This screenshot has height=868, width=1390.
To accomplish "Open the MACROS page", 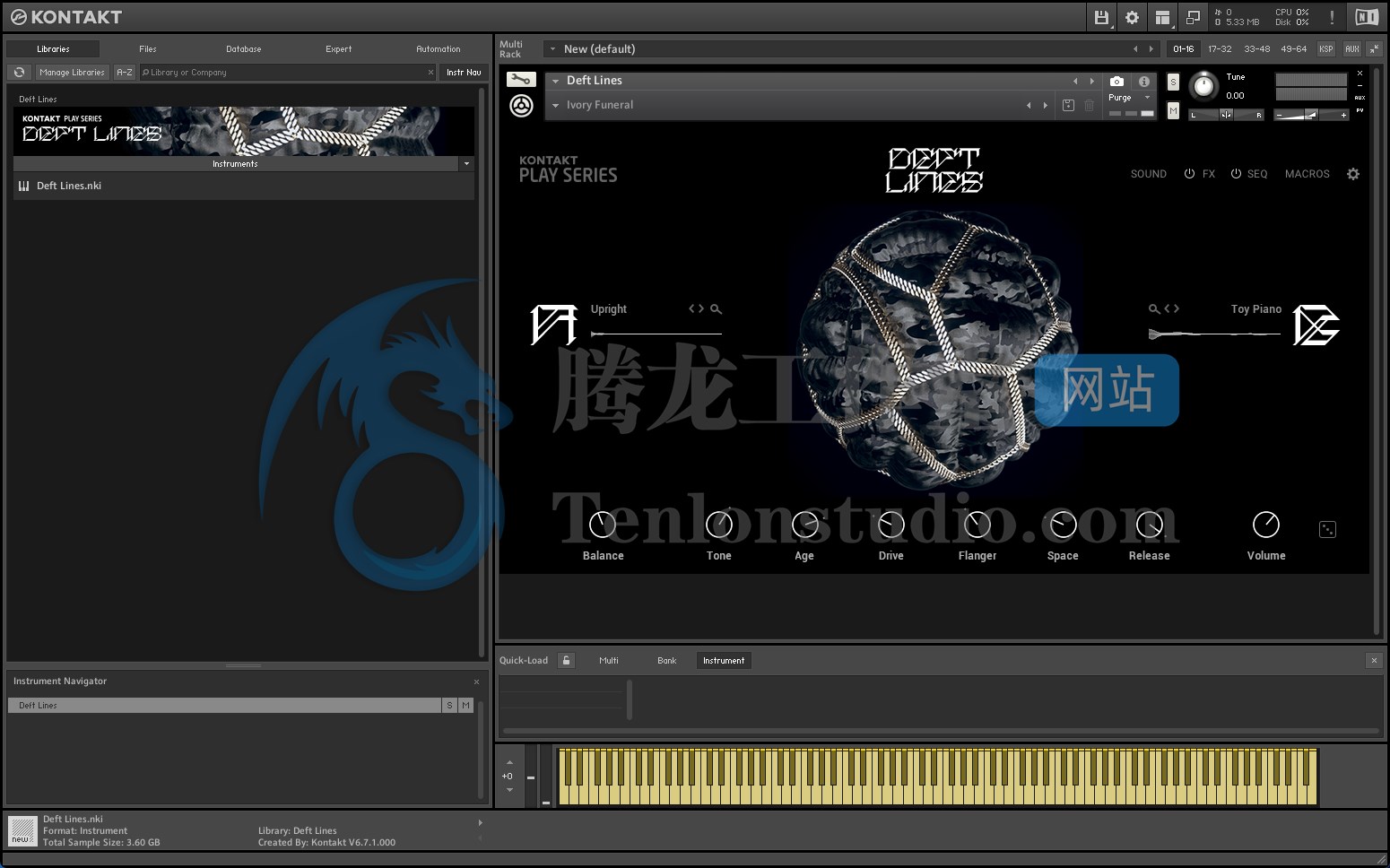I will (1307, 174).
